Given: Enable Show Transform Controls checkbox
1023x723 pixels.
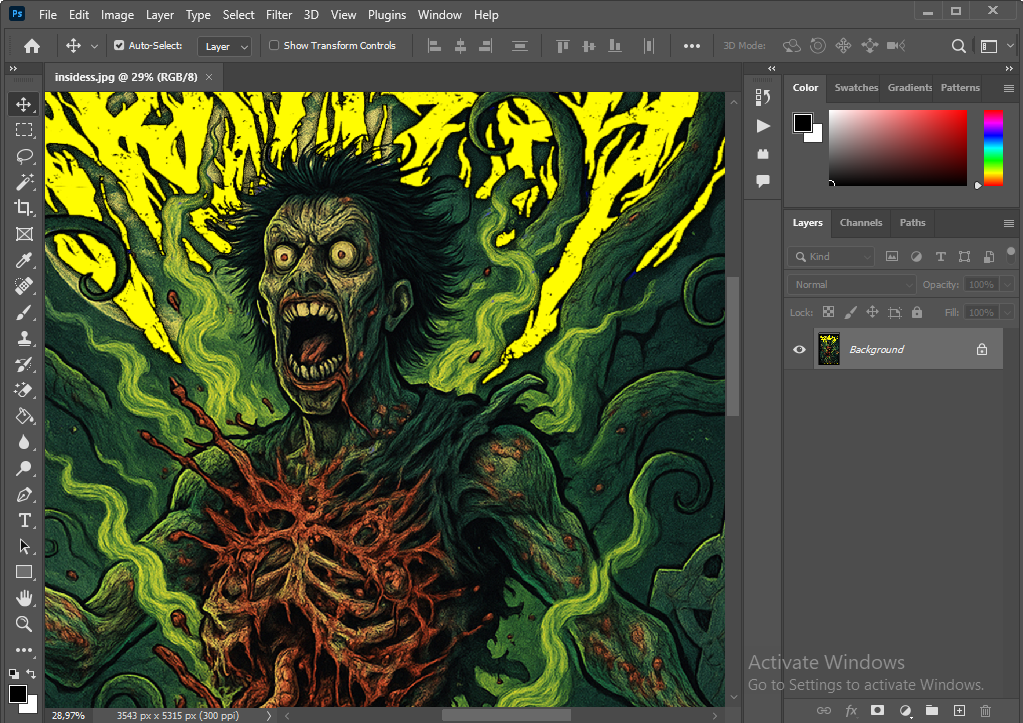Looking at the screenshot, I should coord(275,46).
